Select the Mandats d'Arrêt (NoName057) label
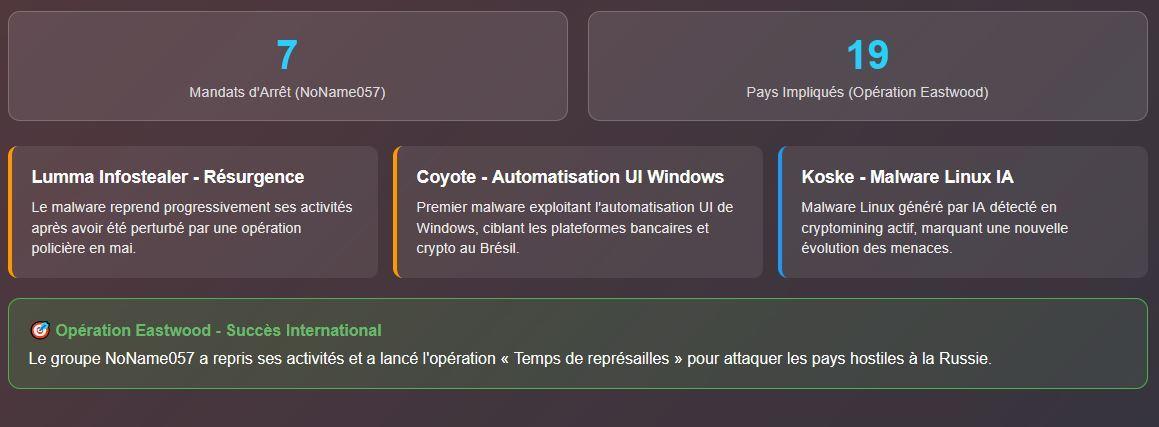Screen dimensions: 1159x427 [287, 92]
